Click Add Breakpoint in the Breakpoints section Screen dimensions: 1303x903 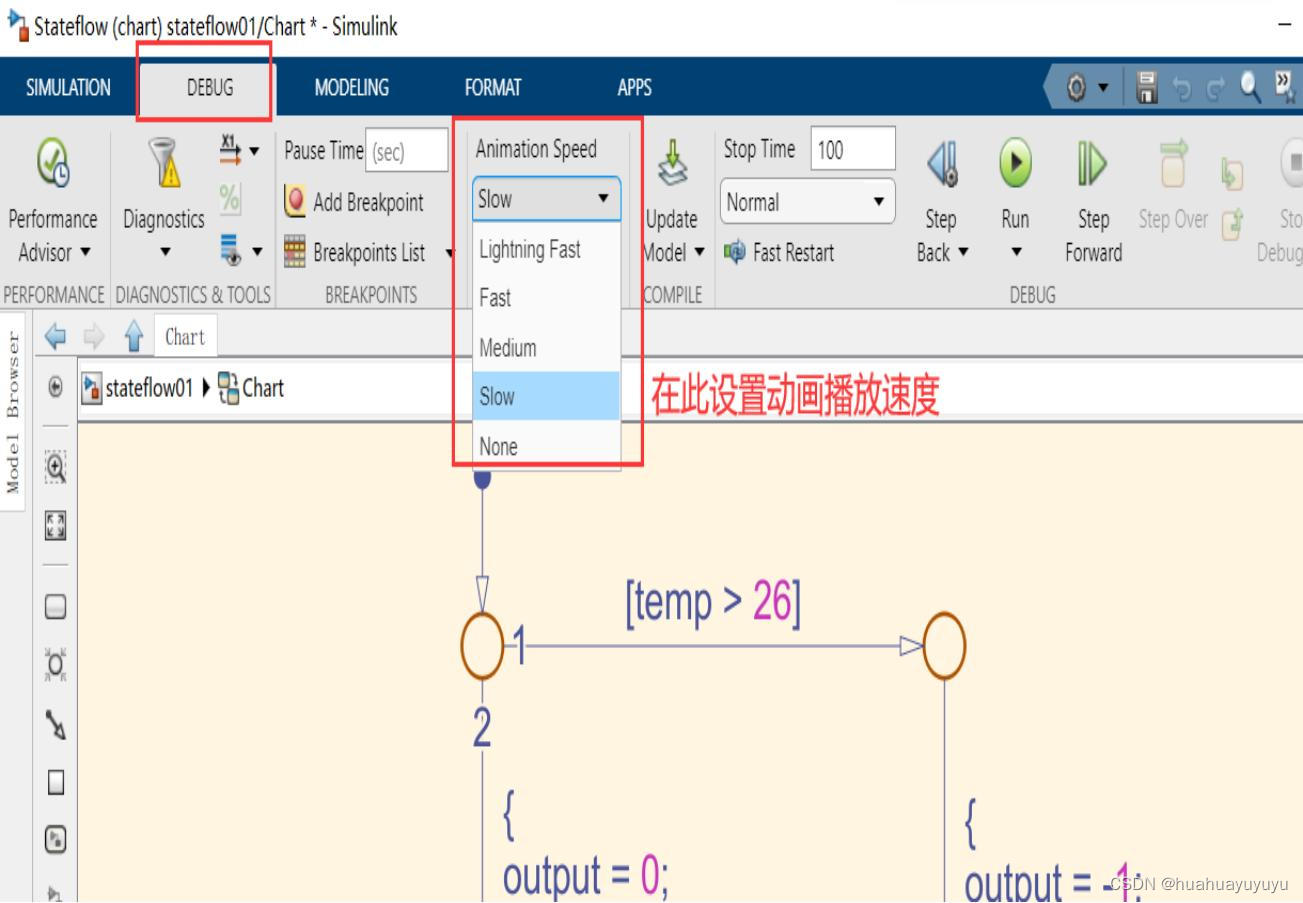point(355,201)
